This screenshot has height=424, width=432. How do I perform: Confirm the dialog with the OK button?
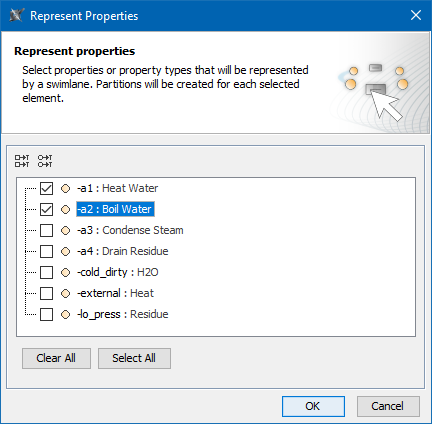click(x=313, y=406)
